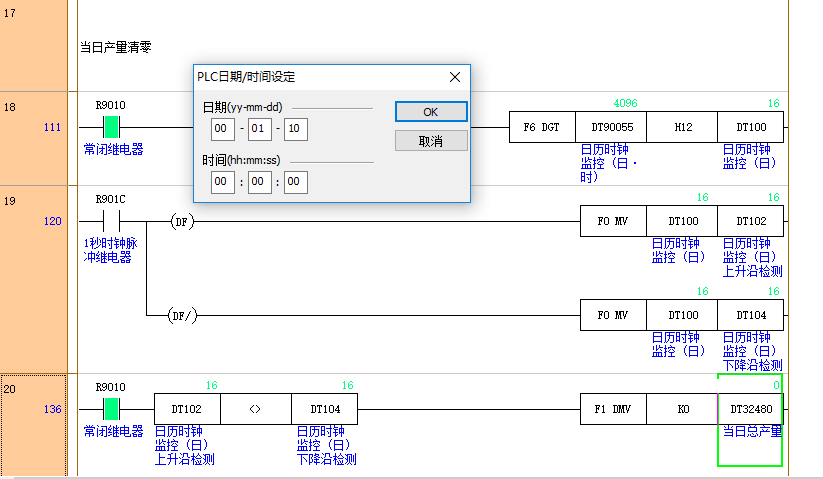Click the 取消 cancel button
Screen dimensions: 823x479
tap(431, 141)
